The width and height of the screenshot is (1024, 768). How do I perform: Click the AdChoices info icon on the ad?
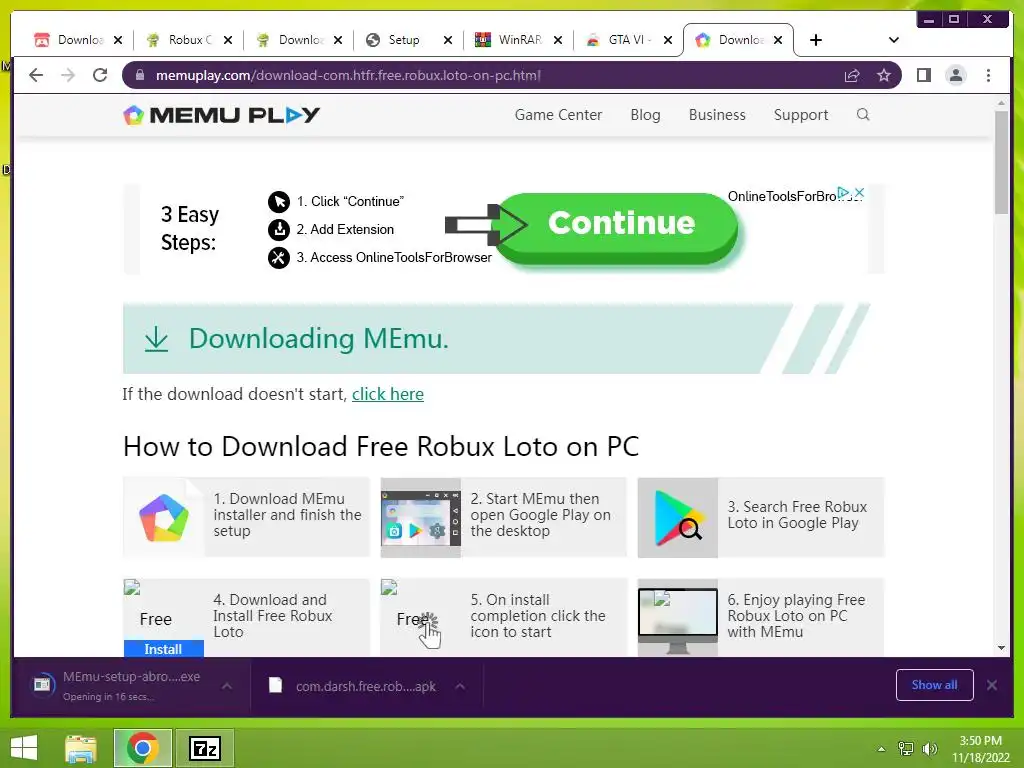point(844,193)
